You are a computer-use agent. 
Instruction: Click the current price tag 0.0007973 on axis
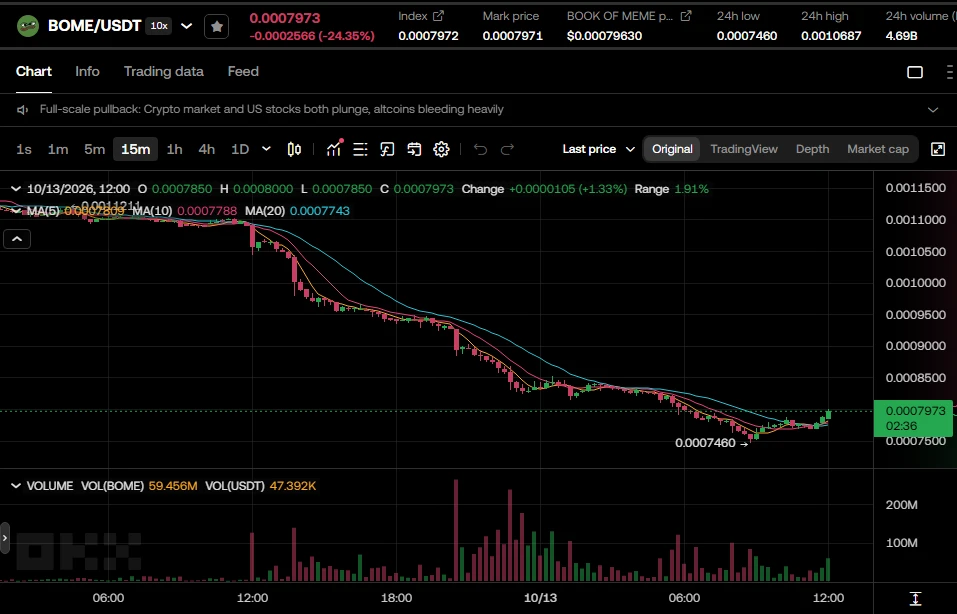tap(913, 418)
